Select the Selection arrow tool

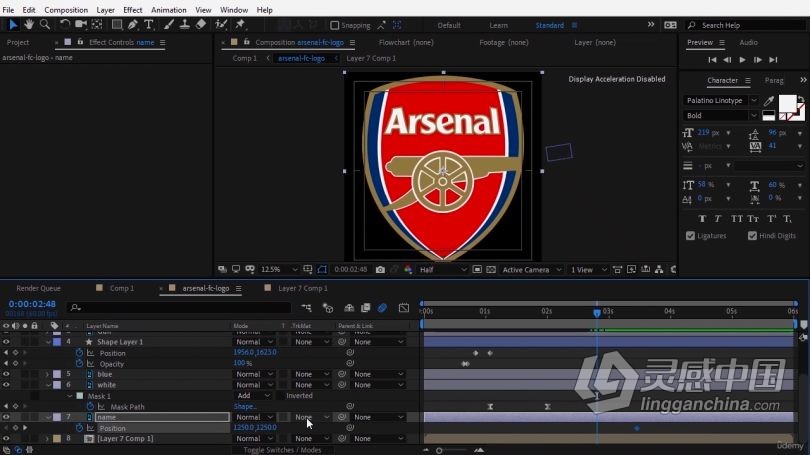pos(13,24)
